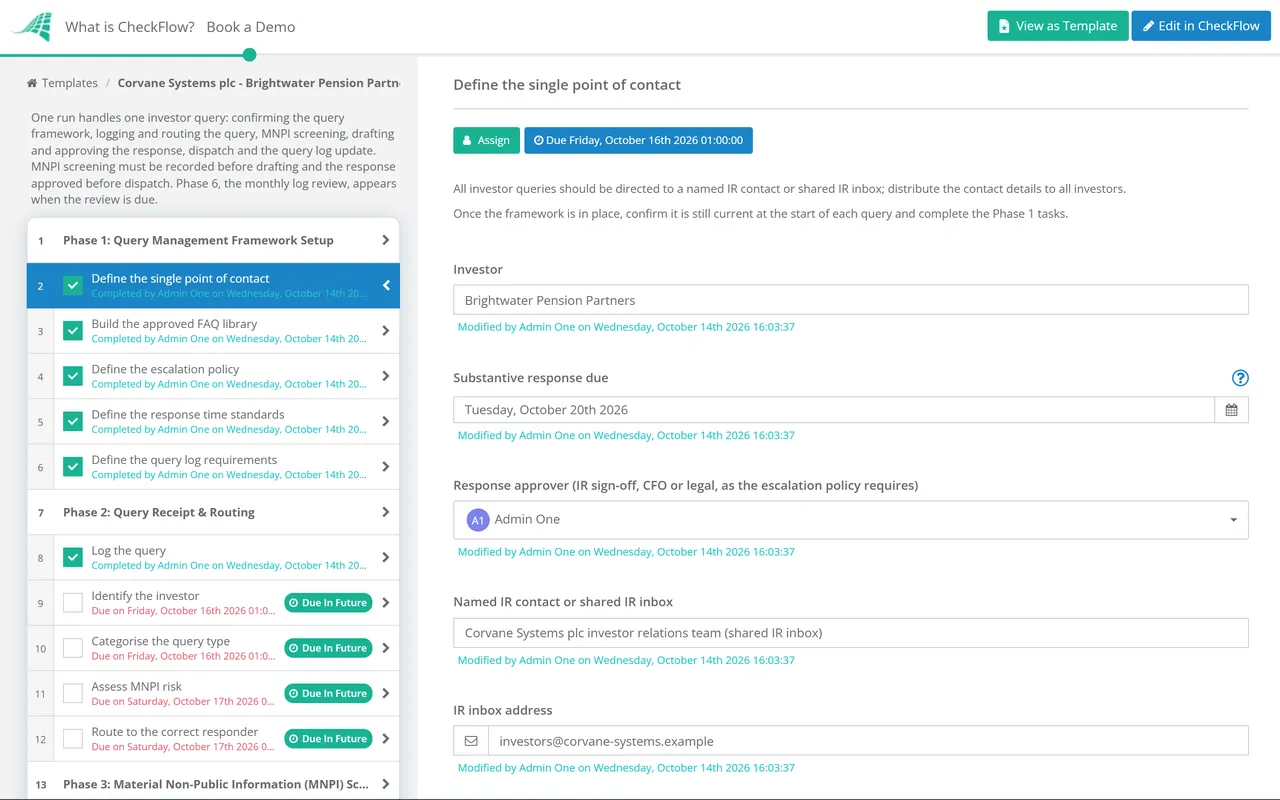Click Due In Future badge on Identify the investor

click(x=328, y=603)
